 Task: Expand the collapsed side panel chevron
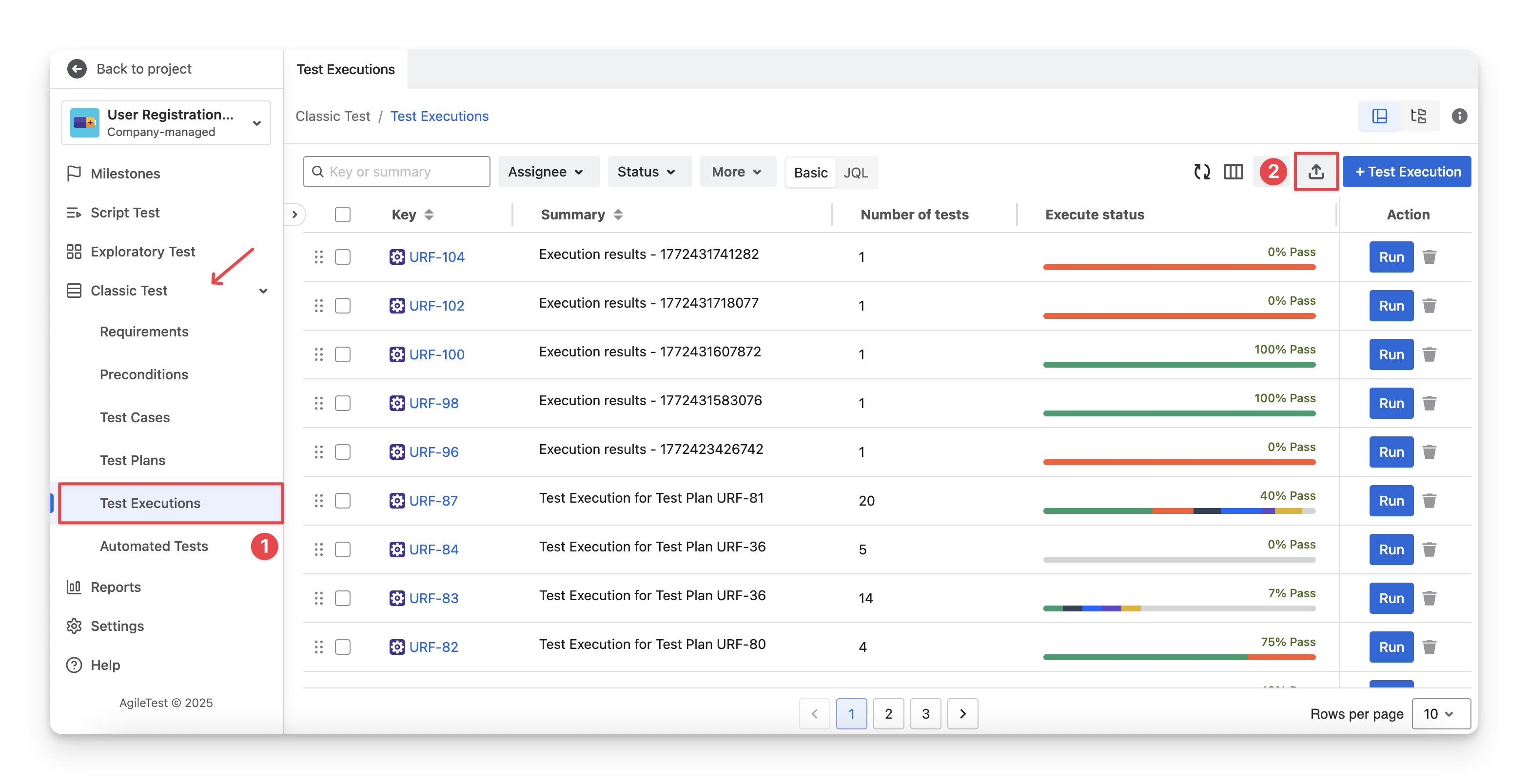point(295,215)
